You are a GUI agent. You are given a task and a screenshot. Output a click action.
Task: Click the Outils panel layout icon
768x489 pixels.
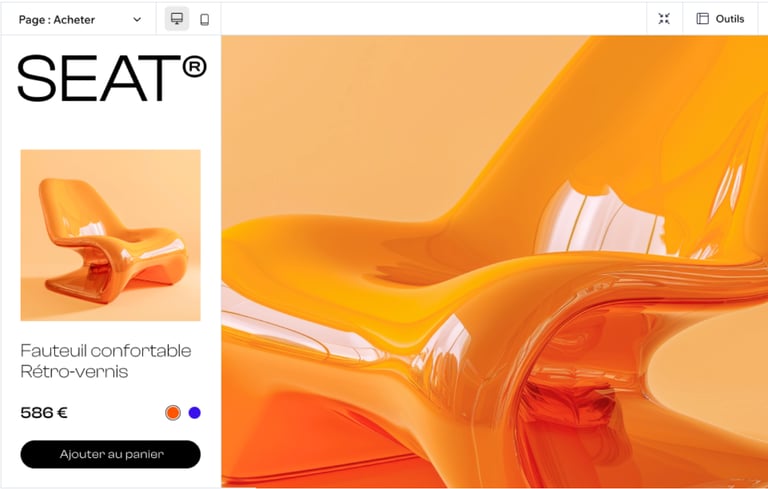coord(702,19)
